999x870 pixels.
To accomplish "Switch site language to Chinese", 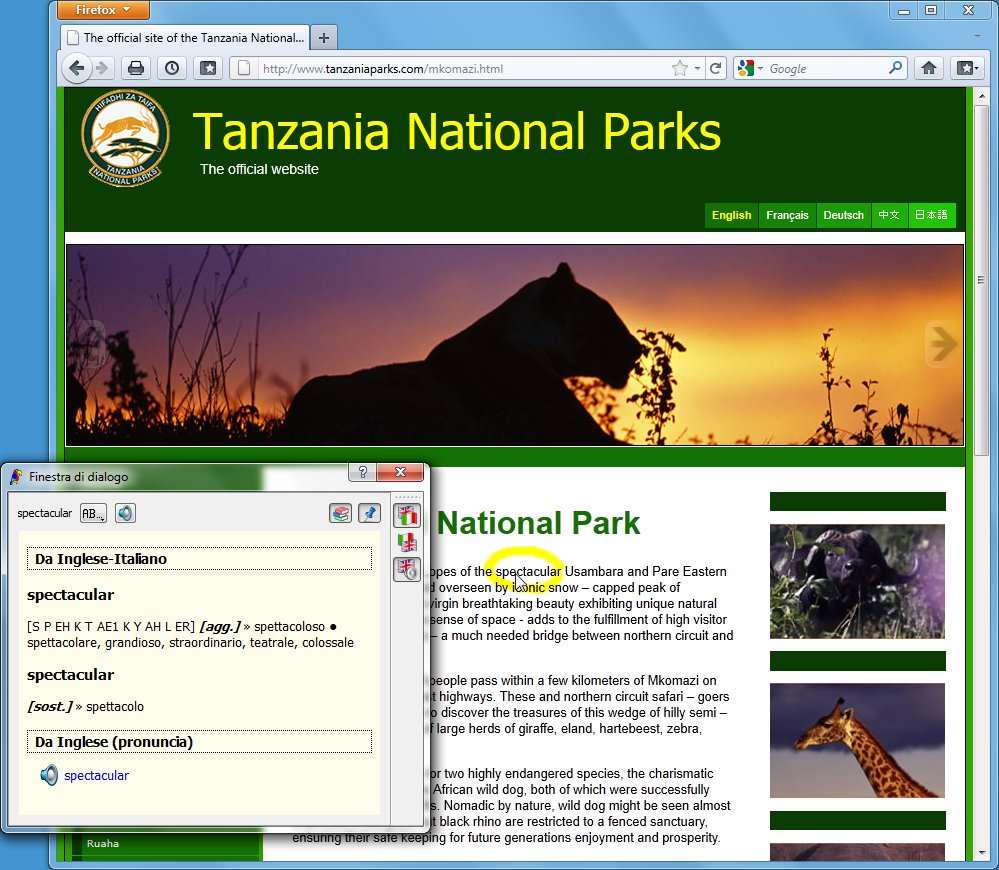I will coord(889,215).
